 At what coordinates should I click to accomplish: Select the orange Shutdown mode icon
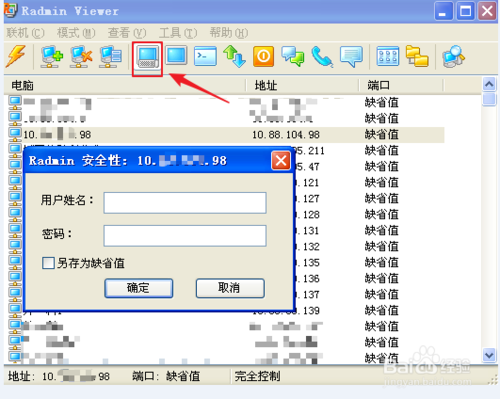tap(263, 56)
